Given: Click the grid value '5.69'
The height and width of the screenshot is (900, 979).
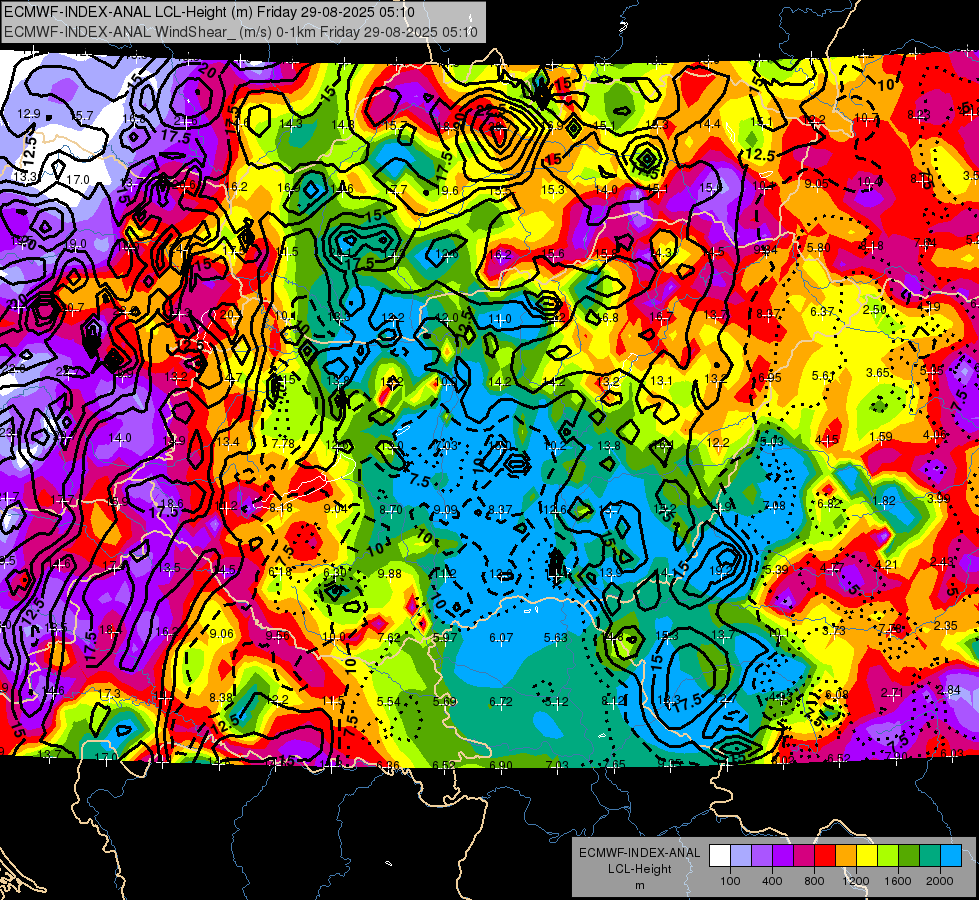Looking at the screenshot, I should point(445,702).
